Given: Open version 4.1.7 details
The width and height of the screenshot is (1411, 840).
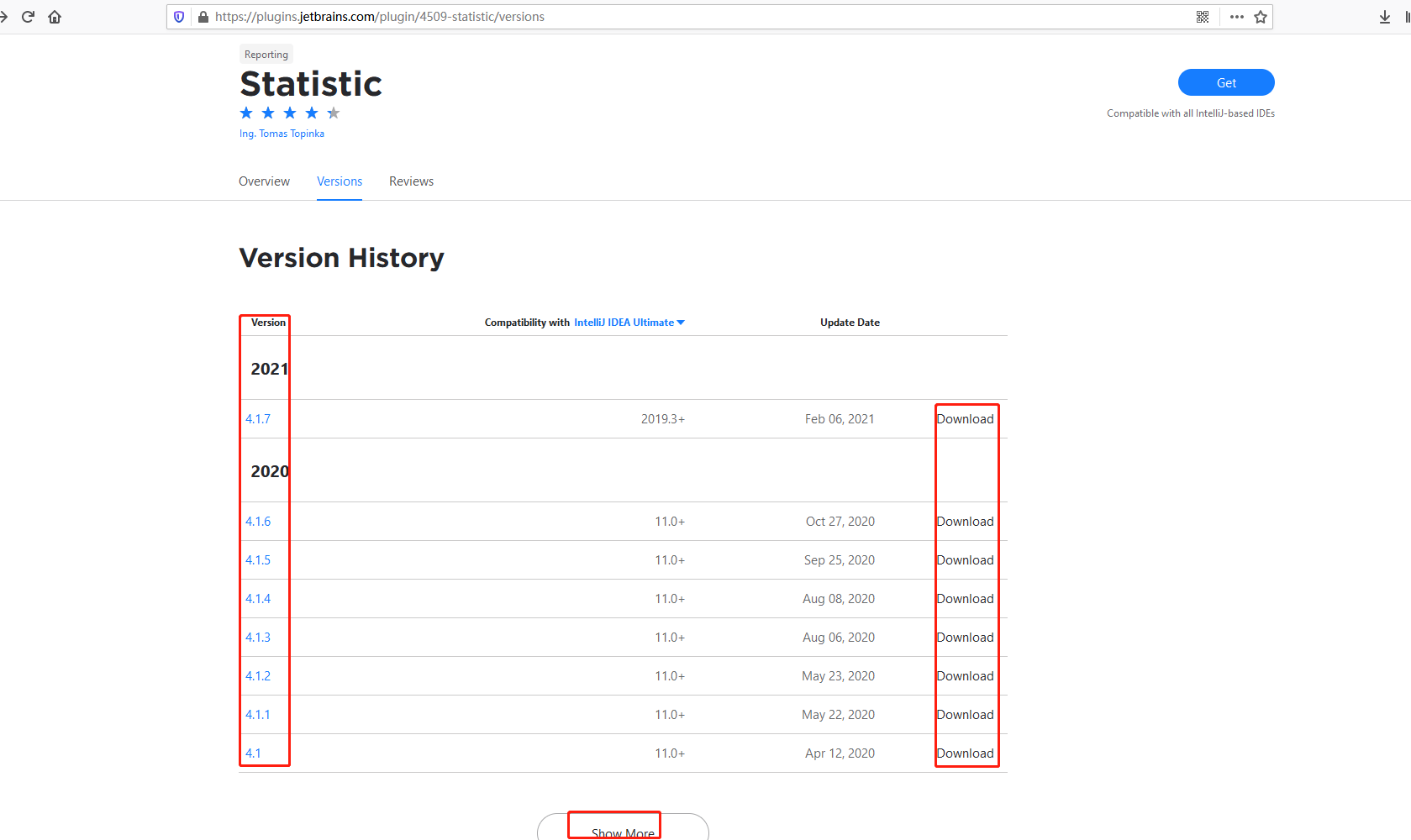Looking at the screenshot, I should [x=258, y=419].
